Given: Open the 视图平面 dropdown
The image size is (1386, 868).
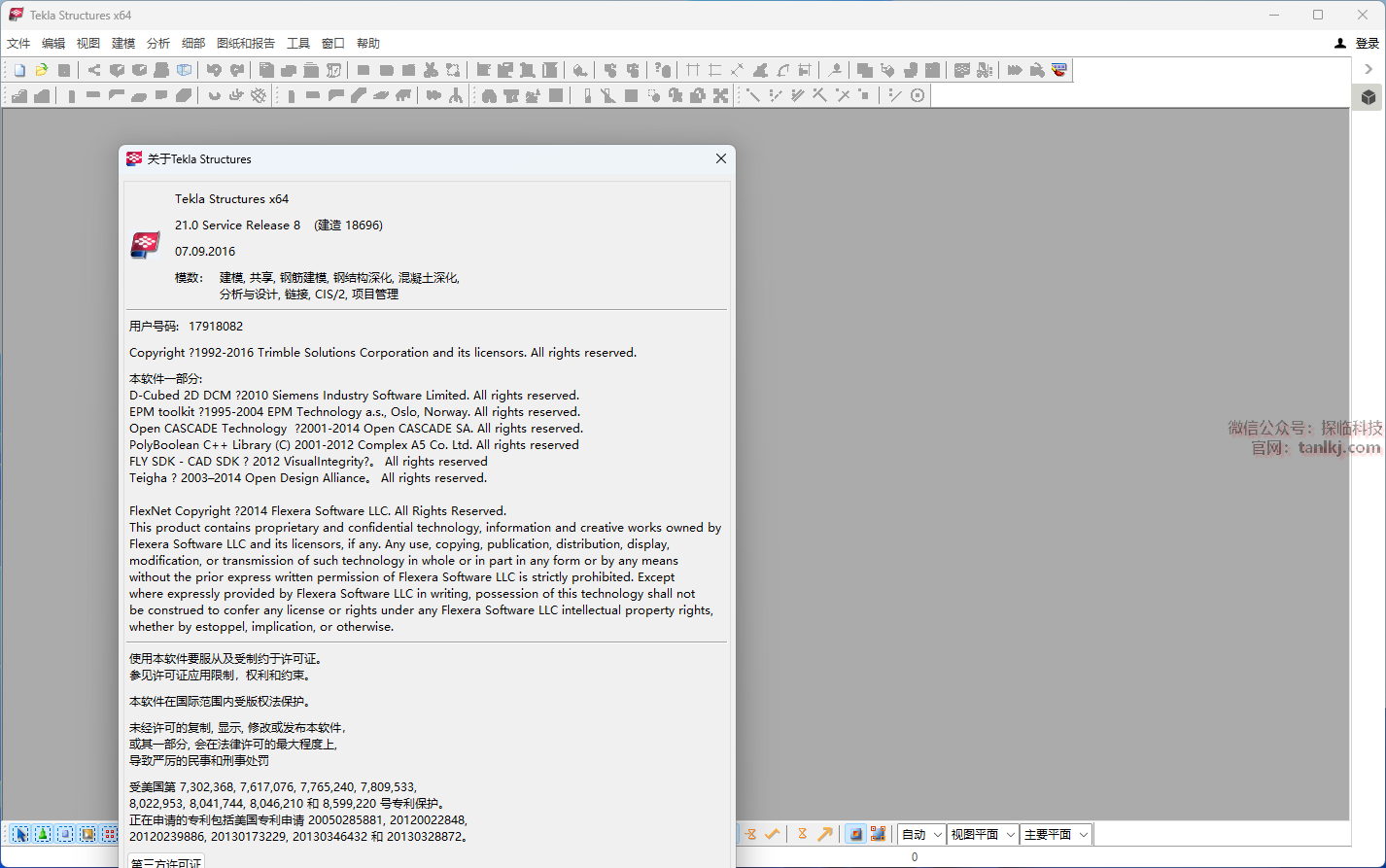Looking at the screenshot, I should (983, 834).
